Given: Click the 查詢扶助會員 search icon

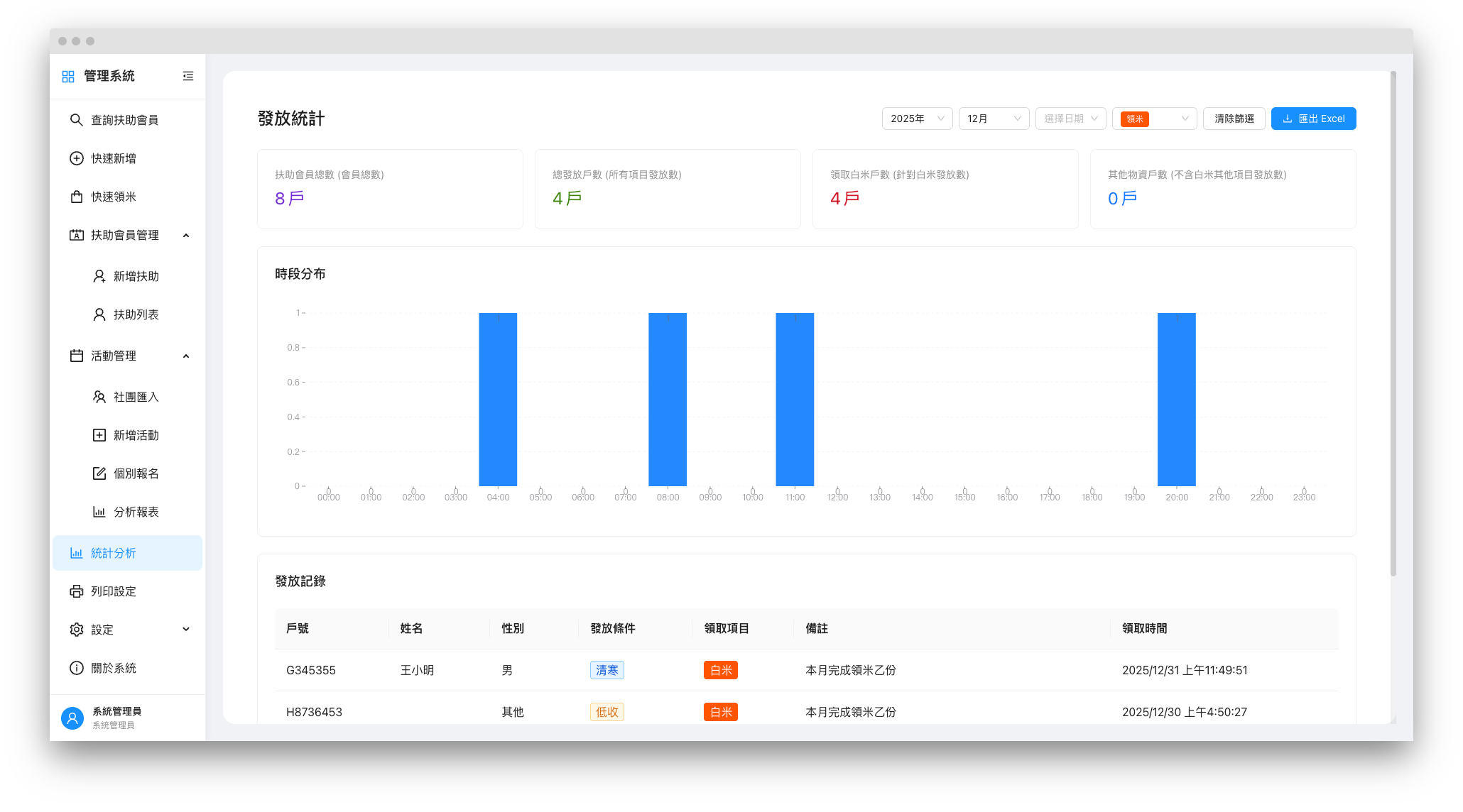Looking at the screenshot, I should (76, 120).
